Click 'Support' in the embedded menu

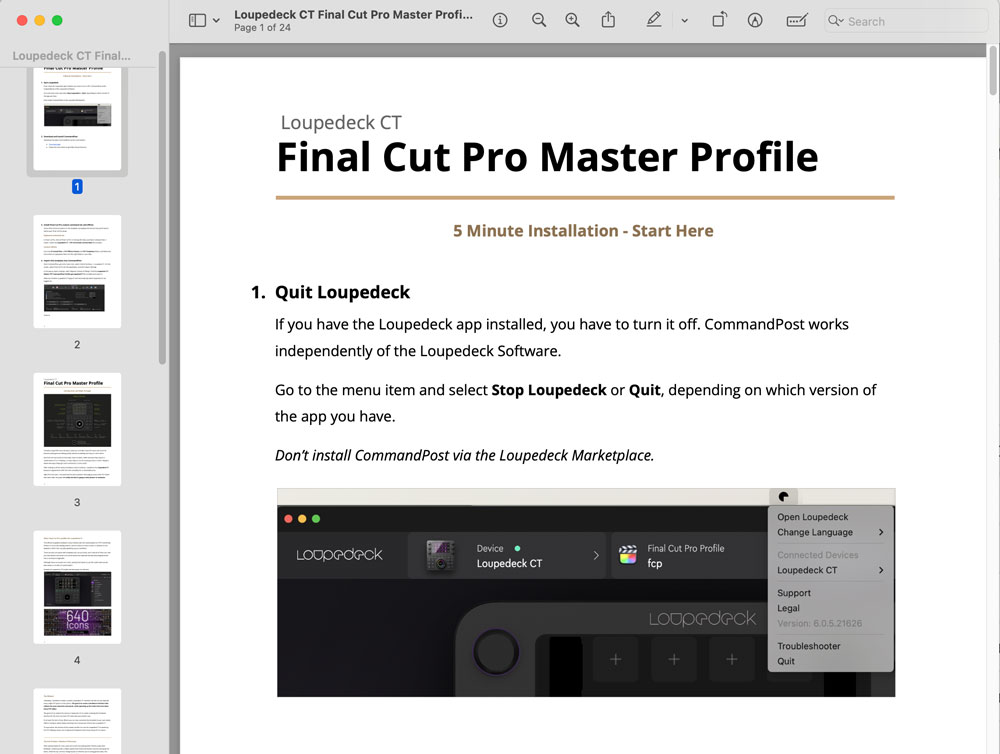(x=793, y=593)
